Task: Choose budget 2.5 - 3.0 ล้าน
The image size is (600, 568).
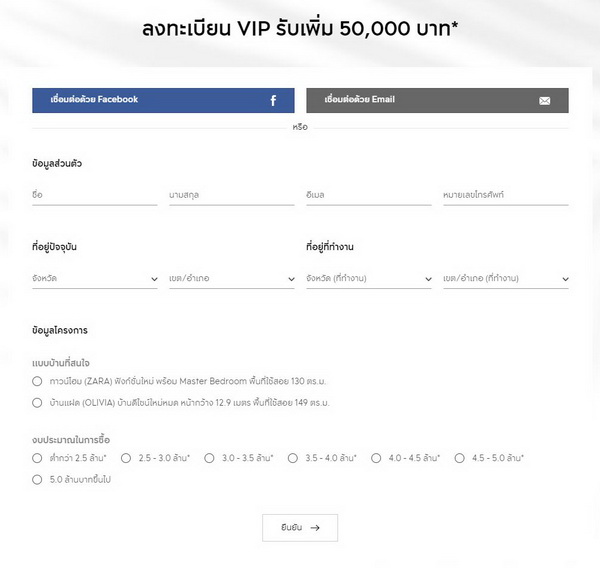Action: (x=126, y=458)
